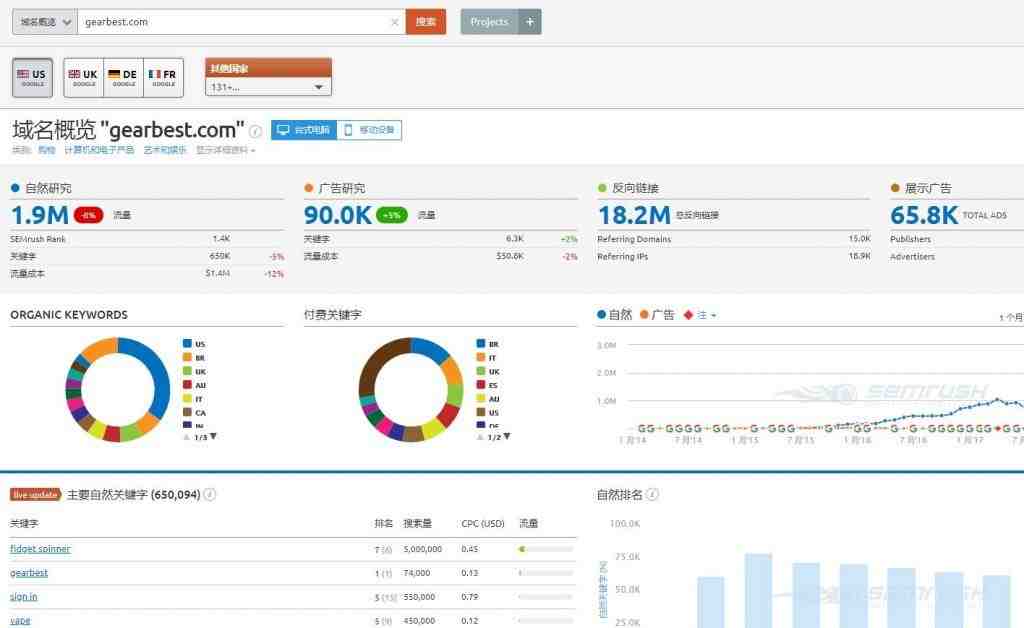This screenshot has width=1024, height=628.
Task: Click the 650K organic keywords value
Action: click(x=219, y=256)
